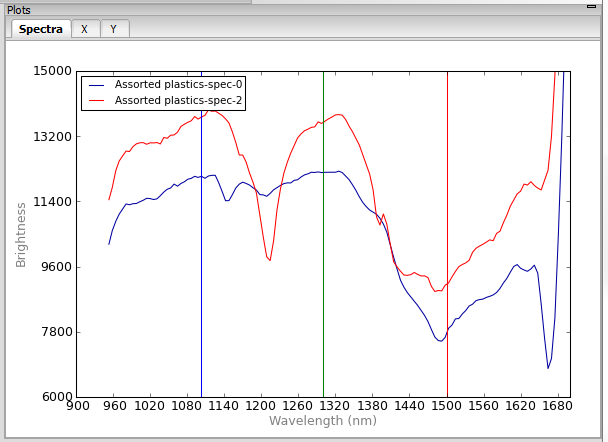Image resolution: width=608 pixels, height=442 pixels.
Task: Click the 7800 y-axis tick label
Action: [56, 332]
